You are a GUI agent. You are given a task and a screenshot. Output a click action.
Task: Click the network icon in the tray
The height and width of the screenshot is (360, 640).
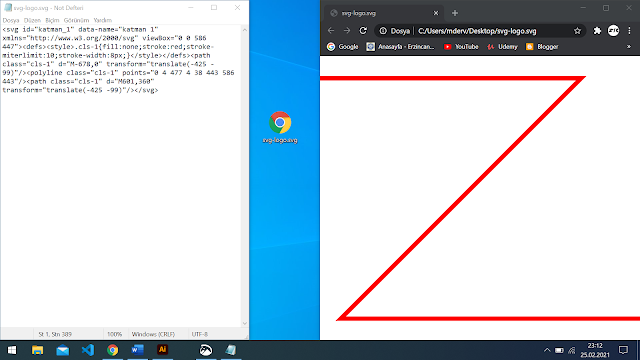pos(572,350)
